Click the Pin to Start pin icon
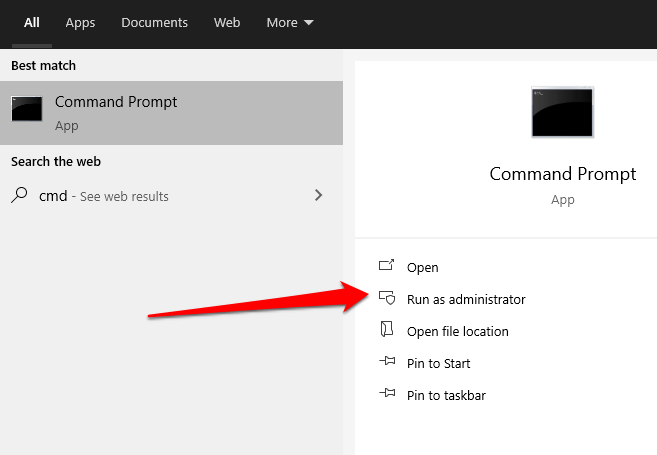657x455 pixels. point(387,363)
